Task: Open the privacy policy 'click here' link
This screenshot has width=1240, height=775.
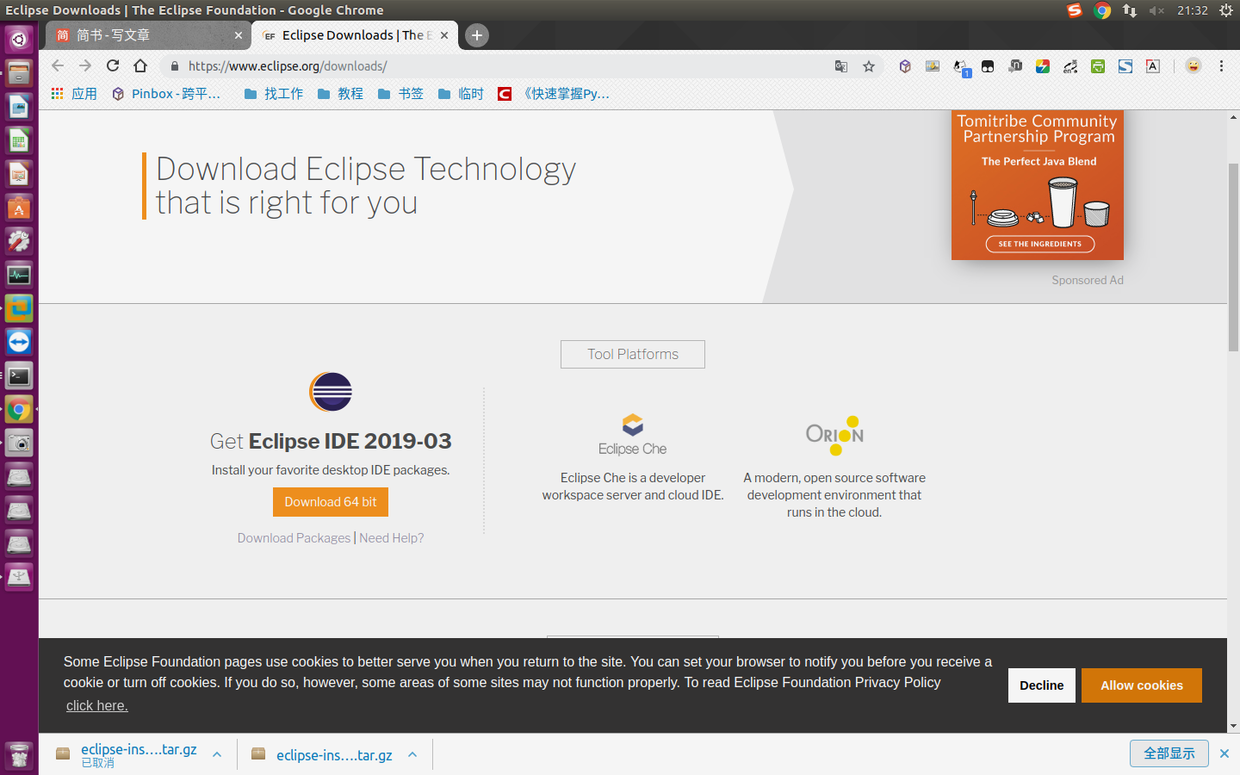Action: pyautogui.click(x=97, y=706)
